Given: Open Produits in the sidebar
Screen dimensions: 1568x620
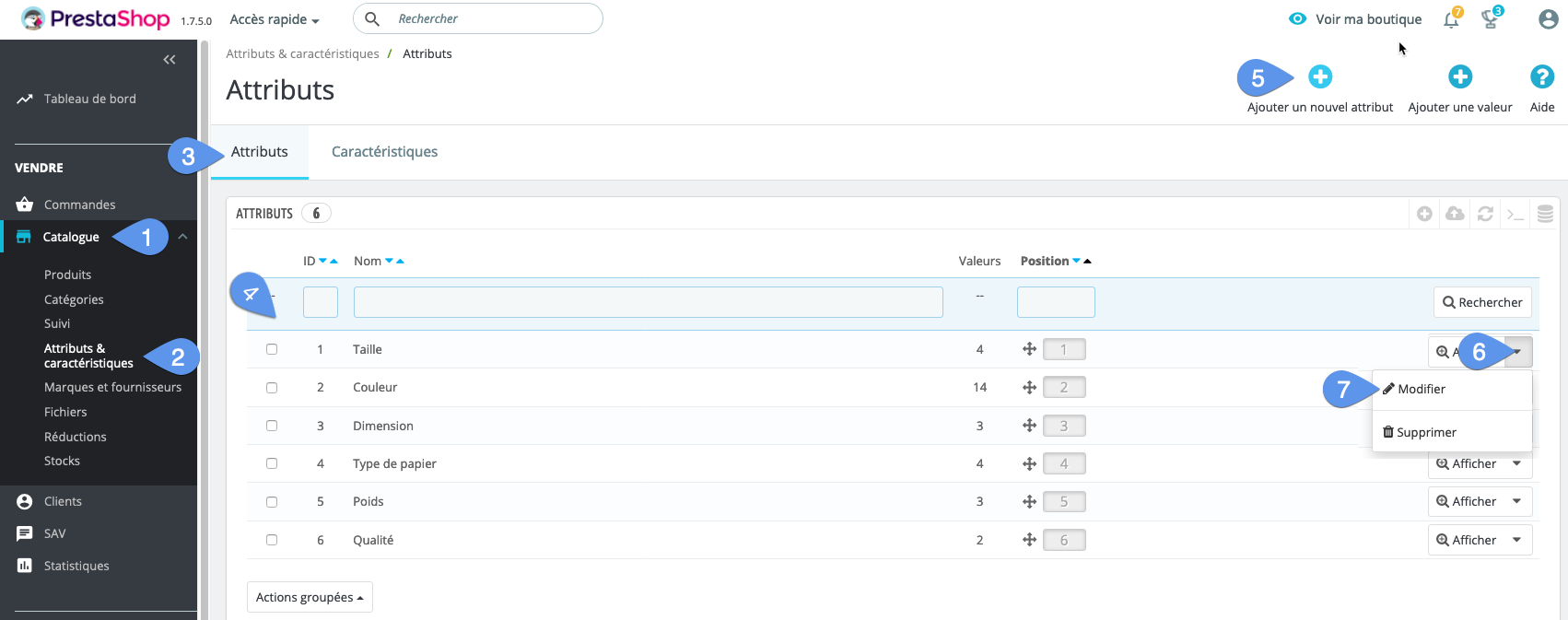Looking at the screenshot, I should click(67, 275).
